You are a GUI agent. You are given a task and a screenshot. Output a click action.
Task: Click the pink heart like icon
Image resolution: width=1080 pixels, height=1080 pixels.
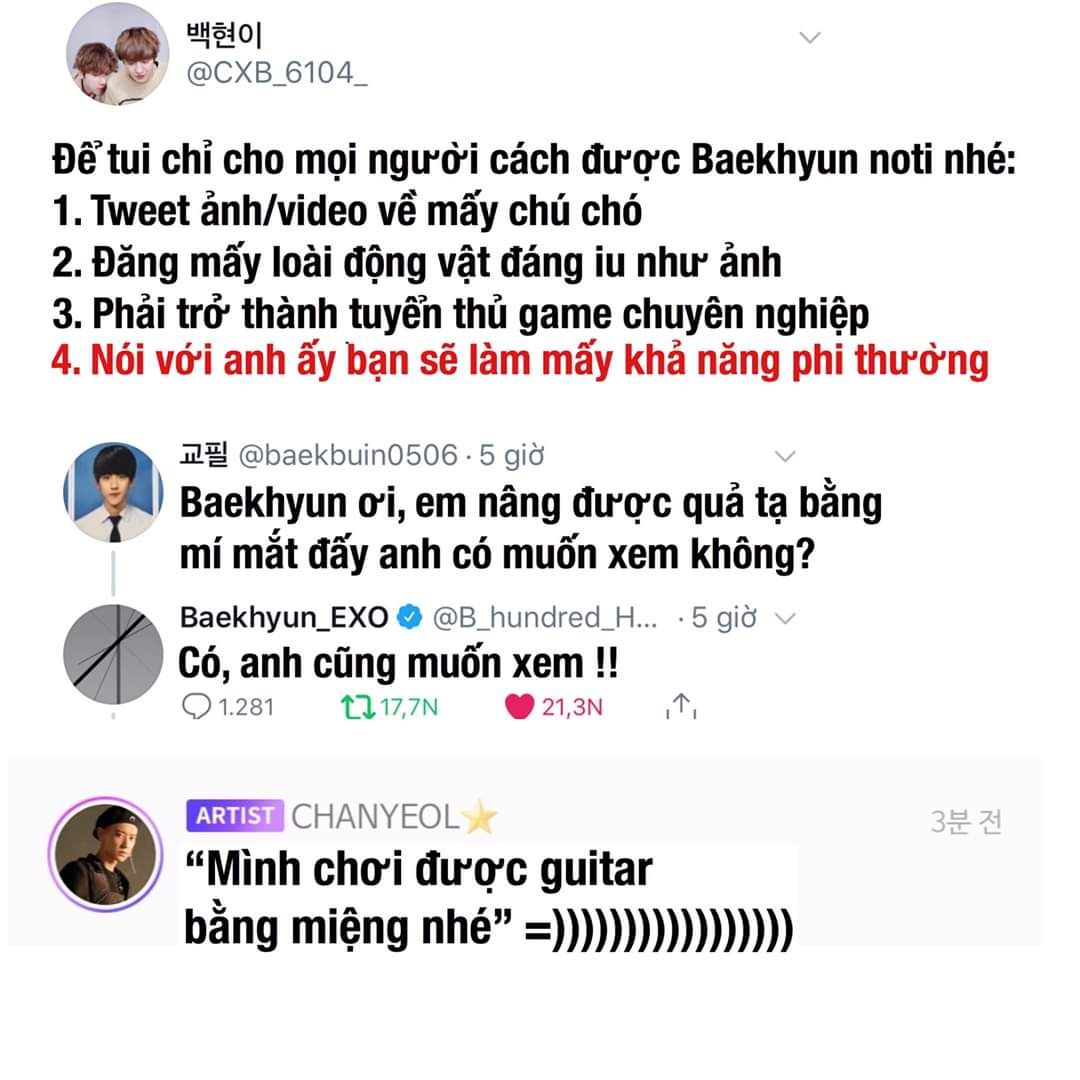519,707
